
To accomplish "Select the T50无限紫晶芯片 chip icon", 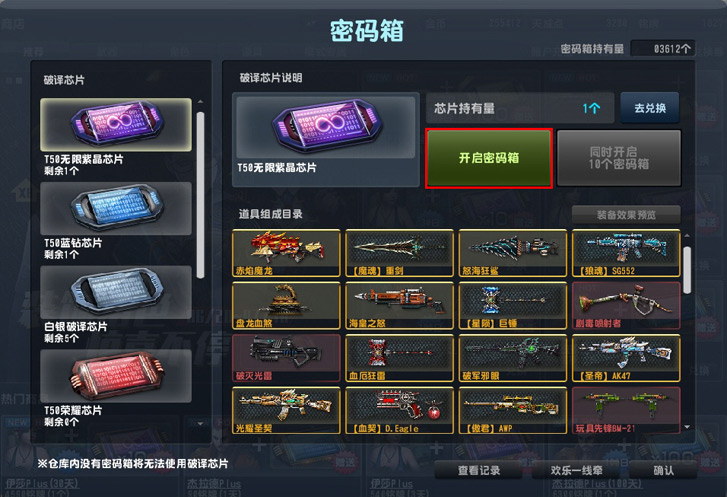I will 116,124.
